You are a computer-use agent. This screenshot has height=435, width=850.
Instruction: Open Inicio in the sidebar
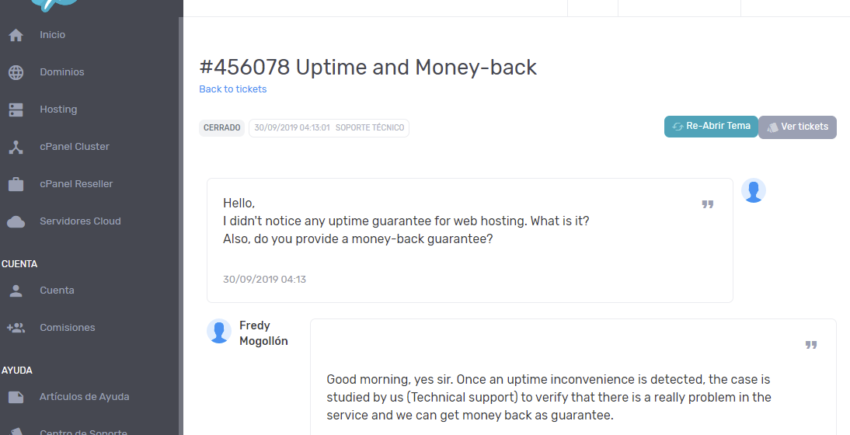point(53,35)
